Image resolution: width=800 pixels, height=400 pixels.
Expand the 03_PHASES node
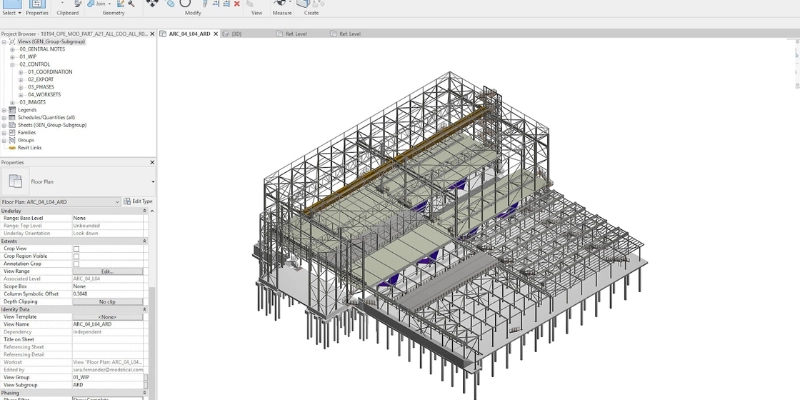pos(21,87)
